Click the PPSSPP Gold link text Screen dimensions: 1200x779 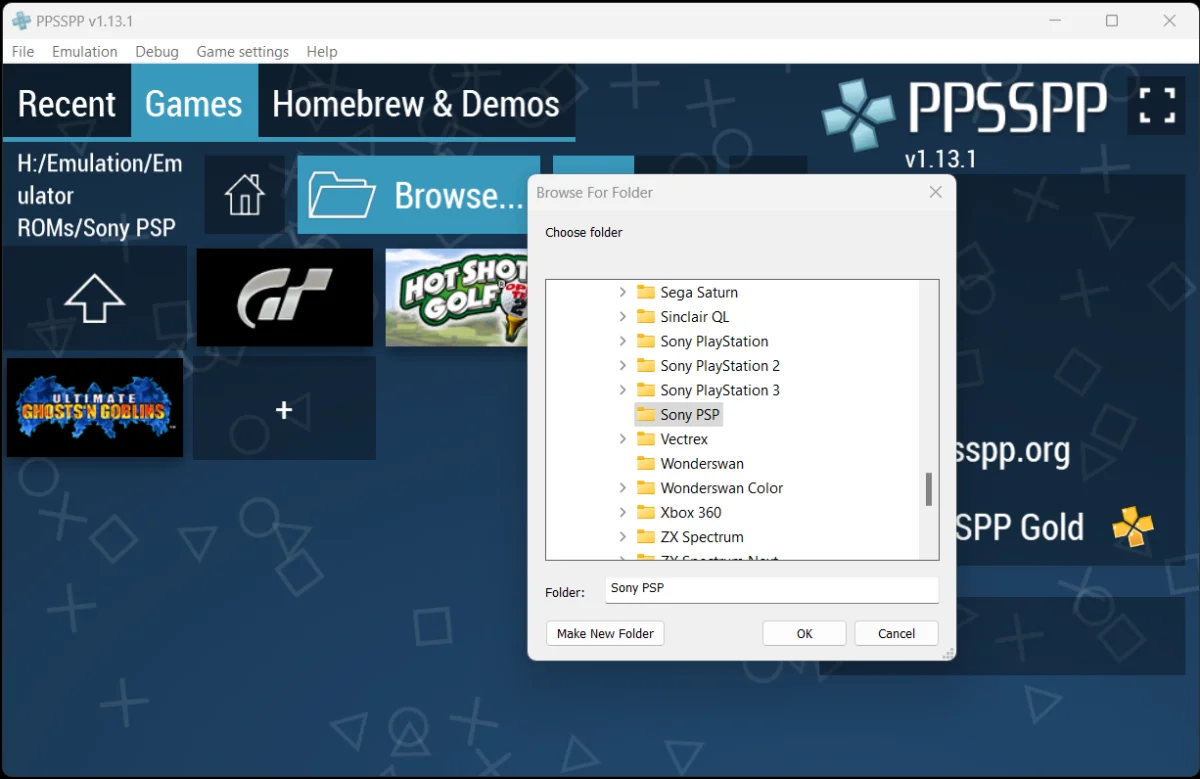pos(1019,527)
